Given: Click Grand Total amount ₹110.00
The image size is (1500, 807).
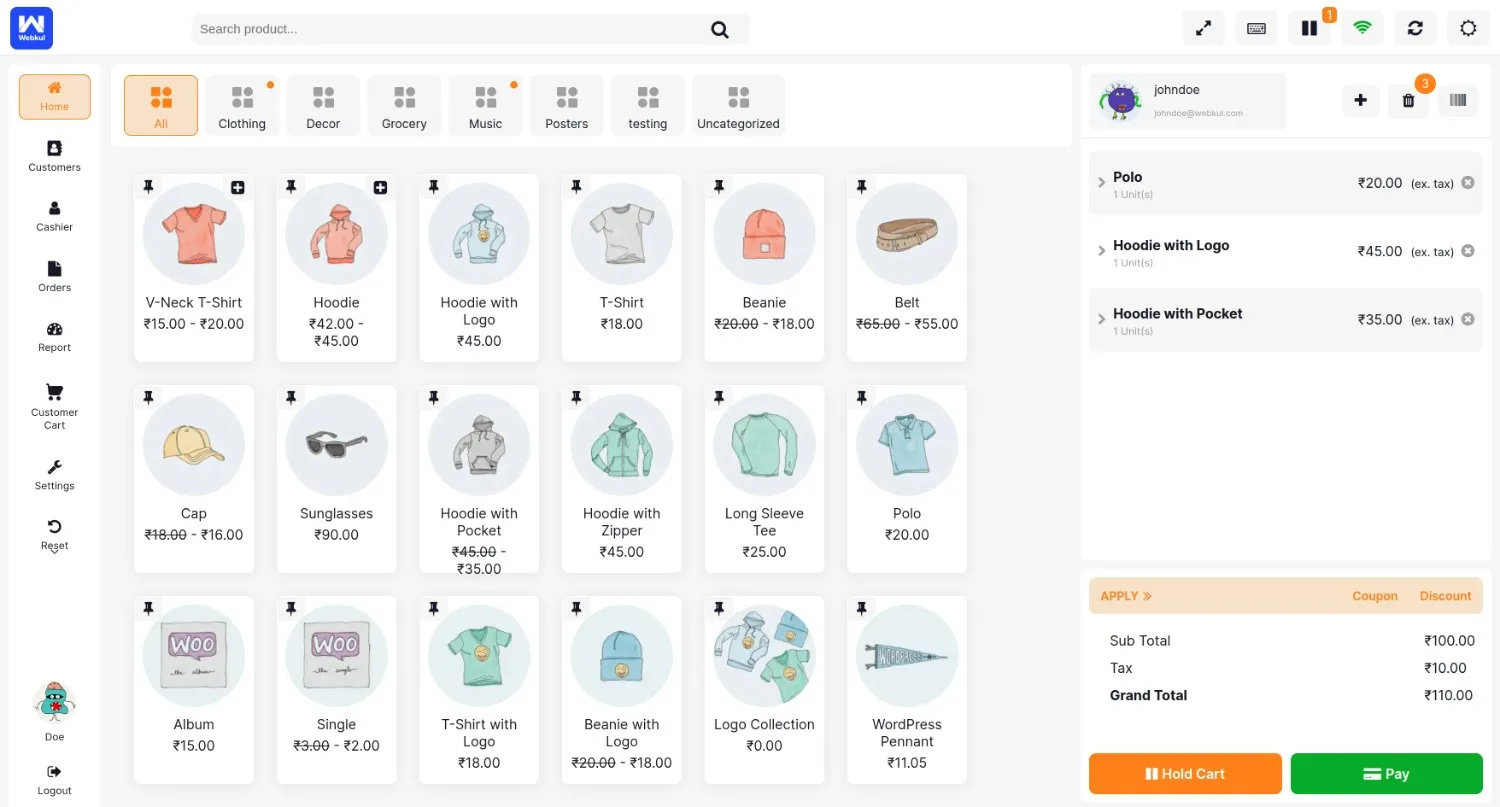Looking at the screenshot, I should (1448, 695).
